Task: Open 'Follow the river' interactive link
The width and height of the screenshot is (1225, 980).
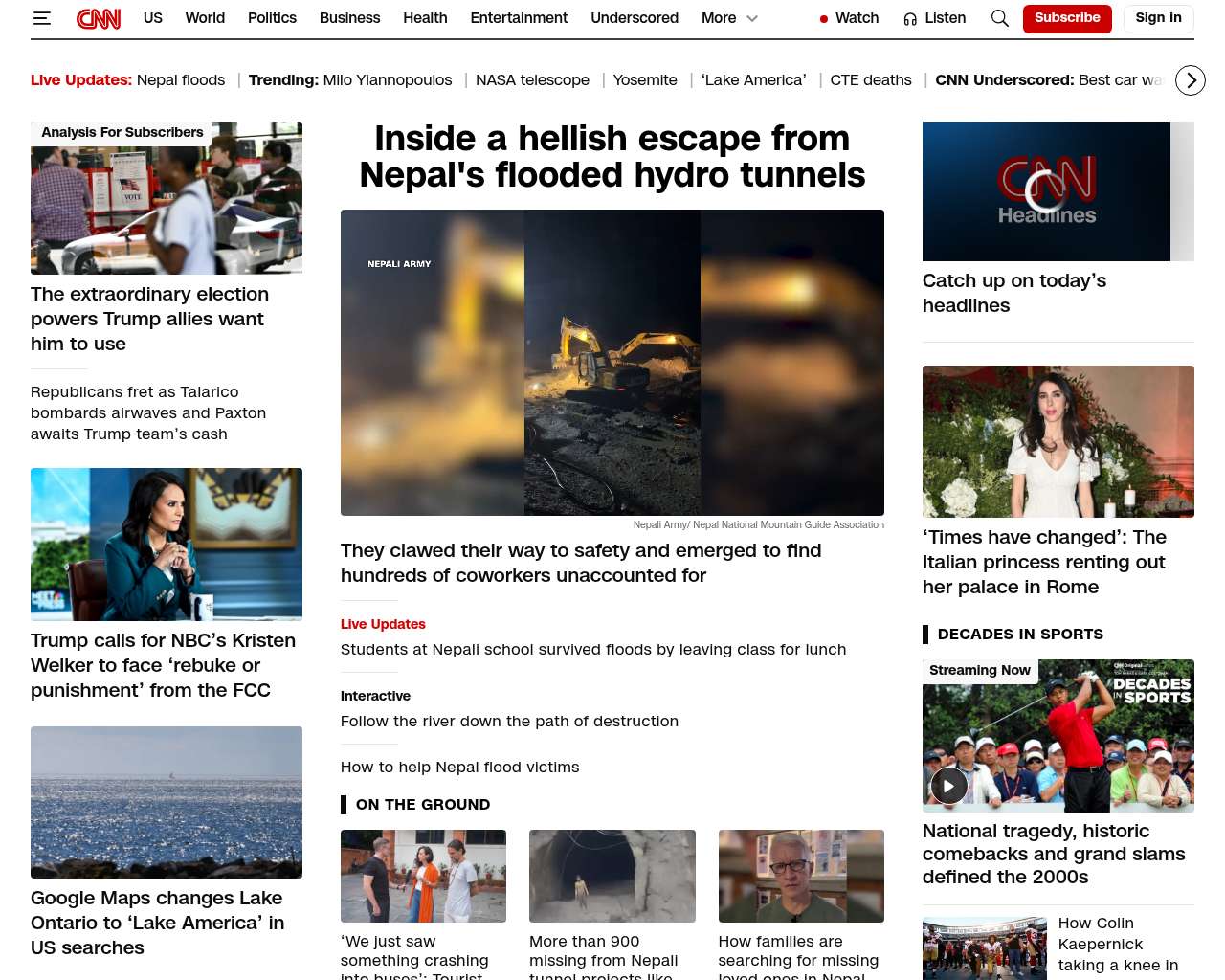Action: point(509,722)
